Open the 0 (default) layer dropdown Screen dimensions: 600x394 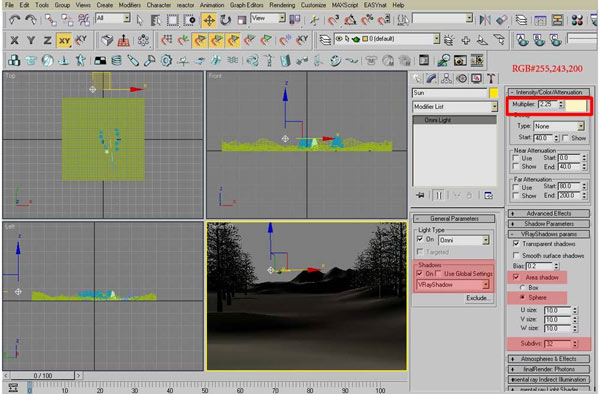(386, 39)
